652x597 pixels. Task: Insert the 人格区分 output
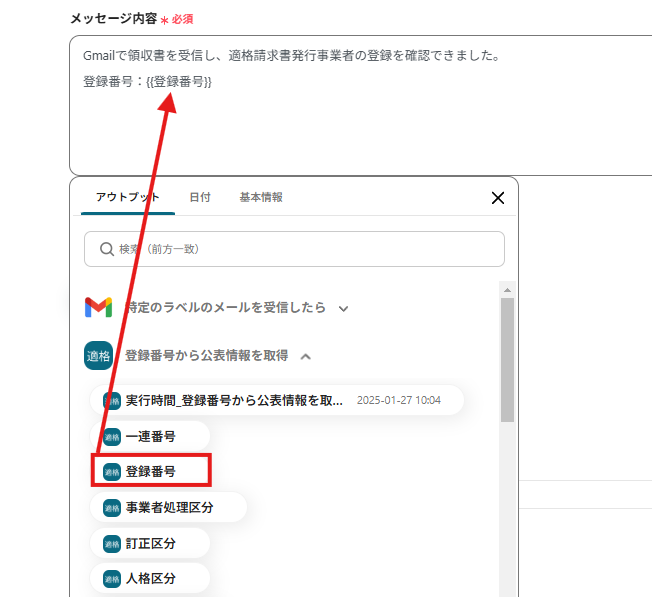pos(150,579)
